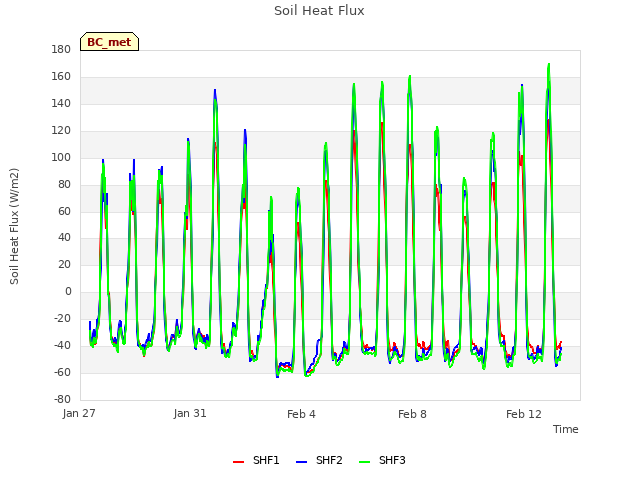This screenshot has width=640, height=480.
Task: Click the Feb 8 x-axis tick label
Action: coord(412,414)
